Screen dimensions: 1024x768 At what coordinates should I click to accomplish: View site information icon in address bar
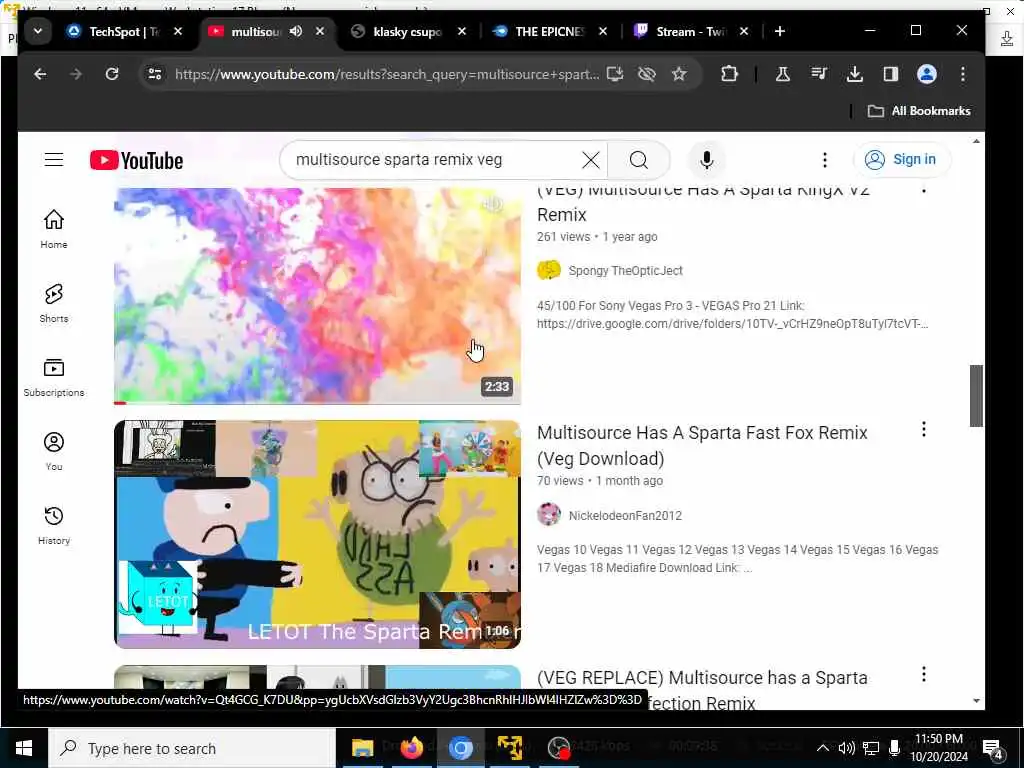155,74
